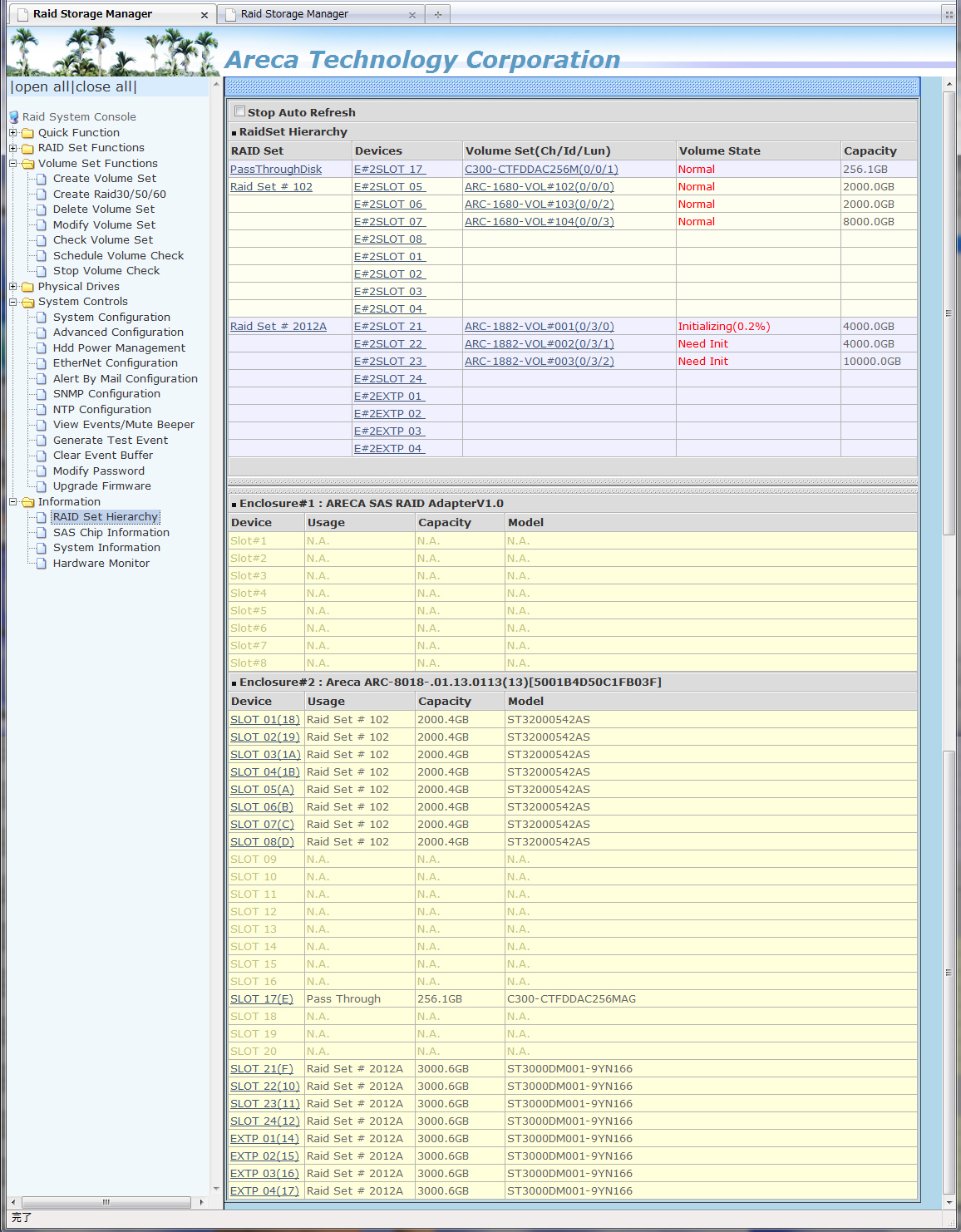Click the Physical Drives folder icon

(x=27, y=287)
